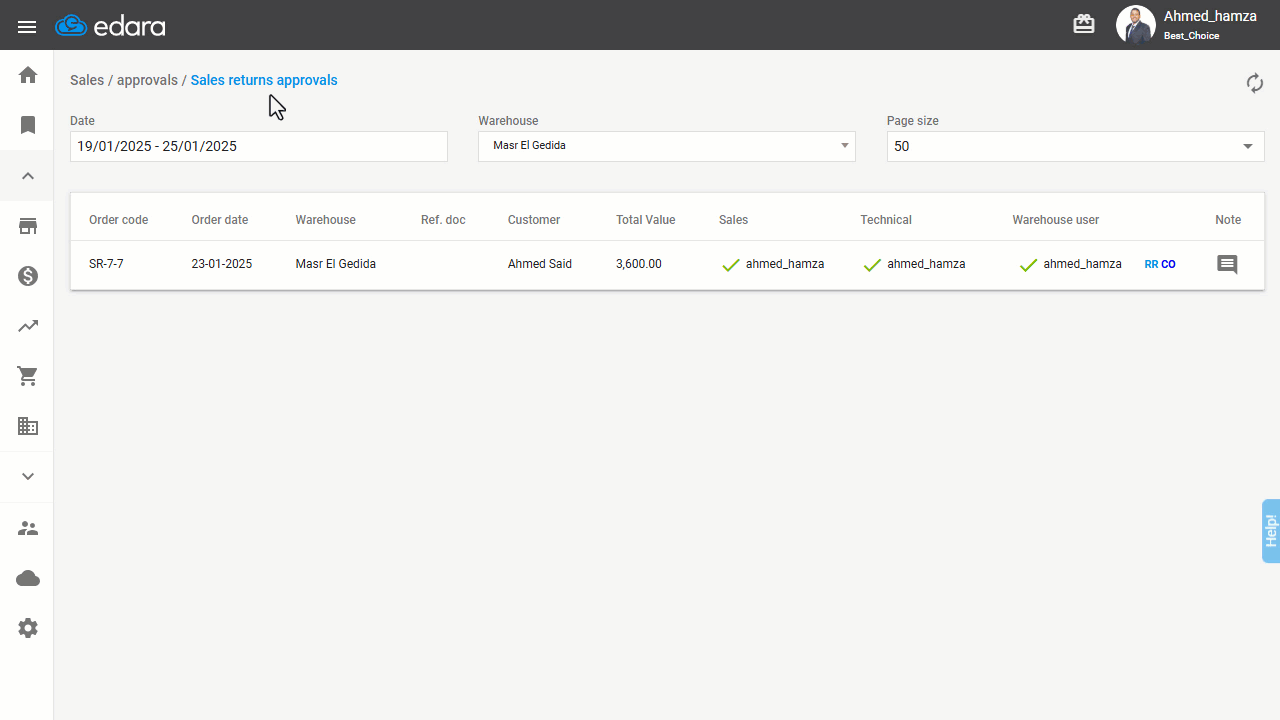This screenshot has width=1280, height=720.
Task: Open the dollar sign sidebar icon
Action: click(x=28, y=276)
